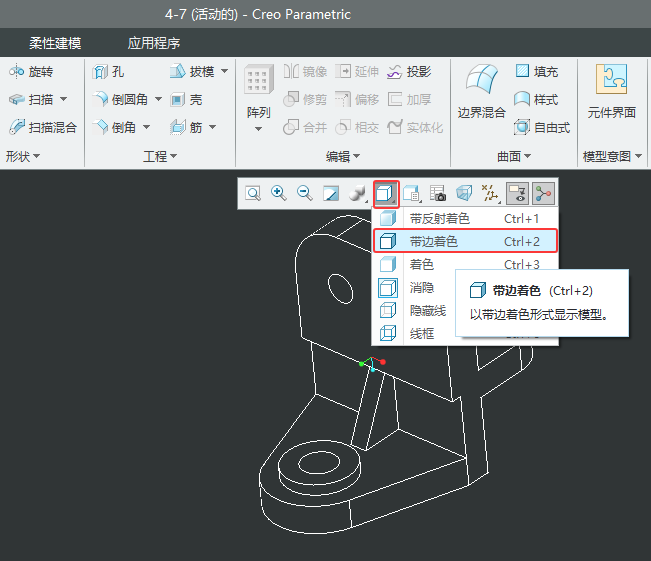Screen dimensions: 651x561
Task: Click the 填充 (Fill) tool
Action: click(x=536, y=72)
